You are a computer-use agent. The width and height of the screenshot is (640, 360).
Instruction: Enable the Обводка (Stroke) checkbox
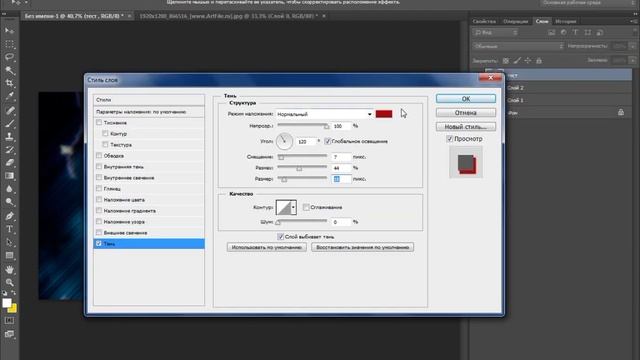(x=99, y=155)
